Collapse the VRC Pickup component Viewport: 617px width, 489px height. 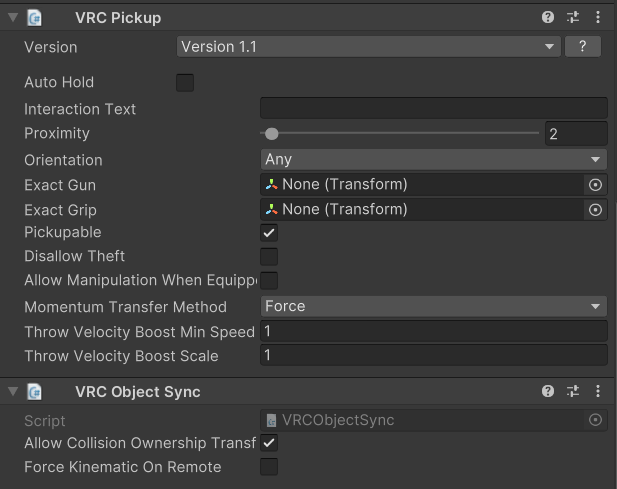tap(12, 17)
